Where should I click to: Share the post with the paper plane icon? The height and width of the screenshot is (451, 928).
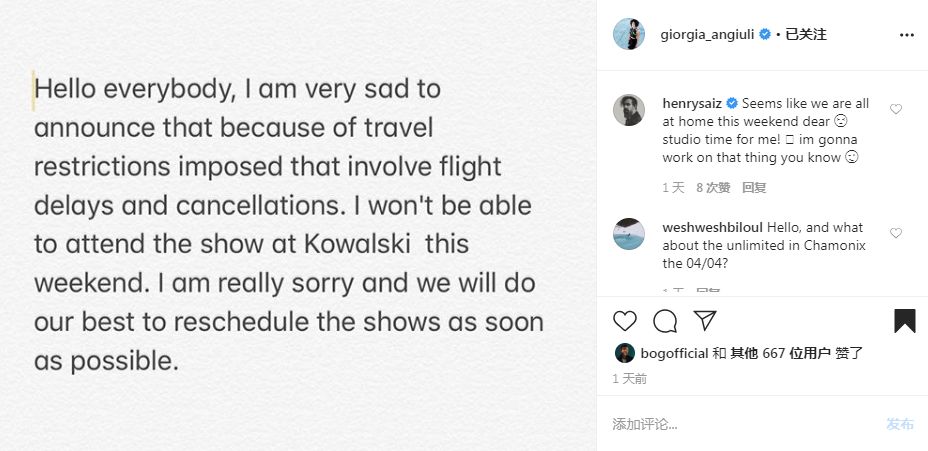(705, 320)
